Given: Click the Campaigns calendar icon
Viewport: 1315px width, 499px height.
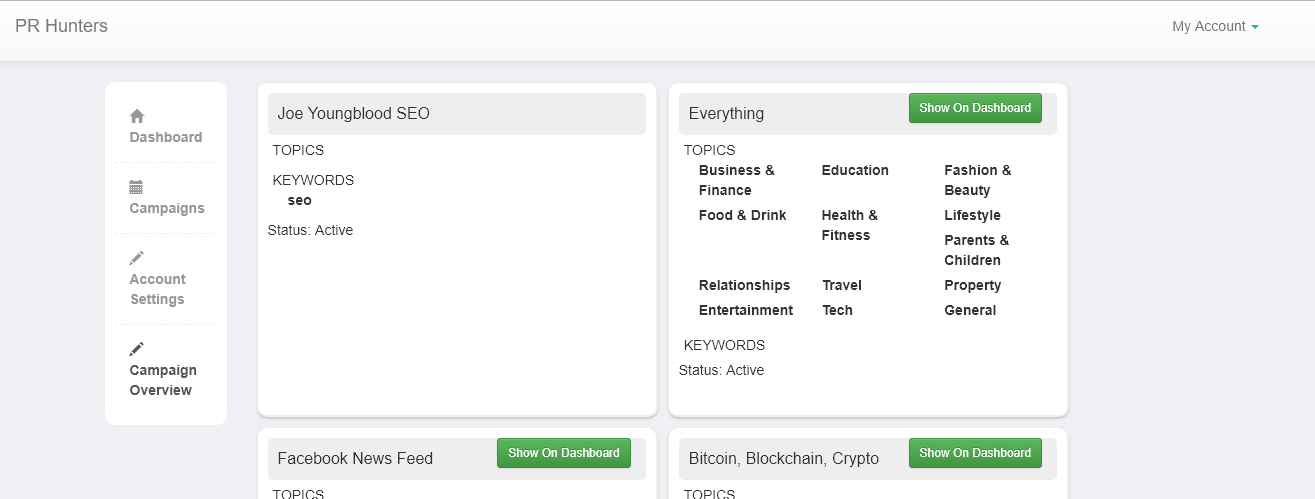Looking at the screenshot, I should point(137,187).
